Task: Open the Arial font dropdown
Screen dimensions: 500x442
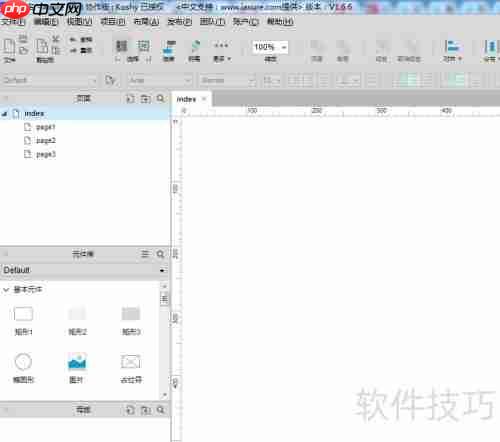Action: tap(160, 80)
